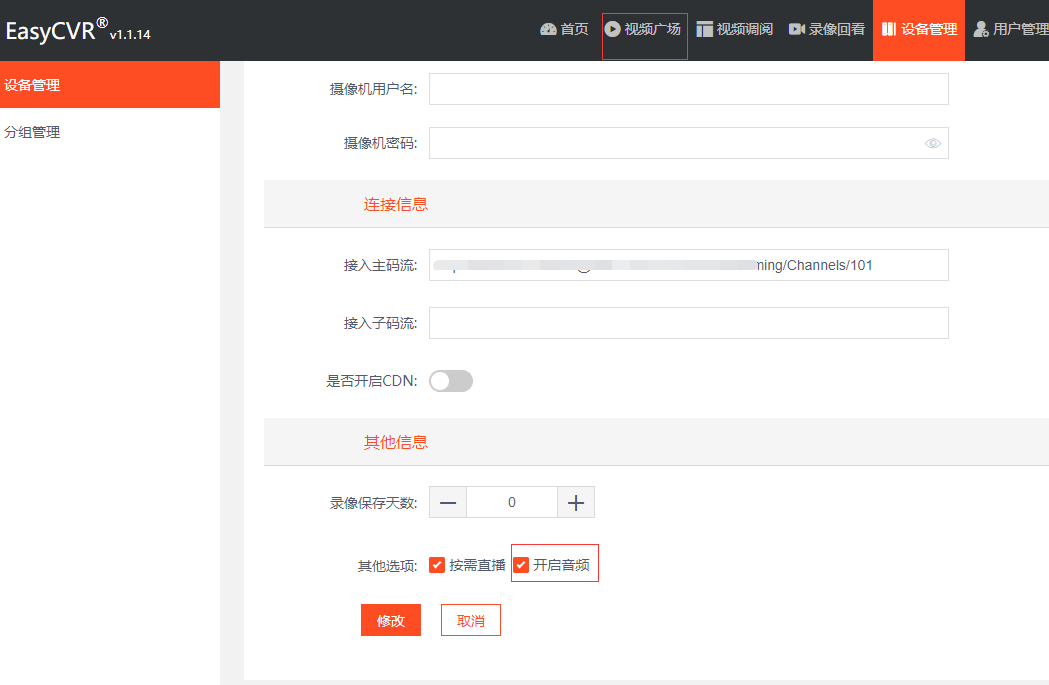Show camera password with eye icon
This screenshot has width=1049, height=685.
click(x=933, y=143)
